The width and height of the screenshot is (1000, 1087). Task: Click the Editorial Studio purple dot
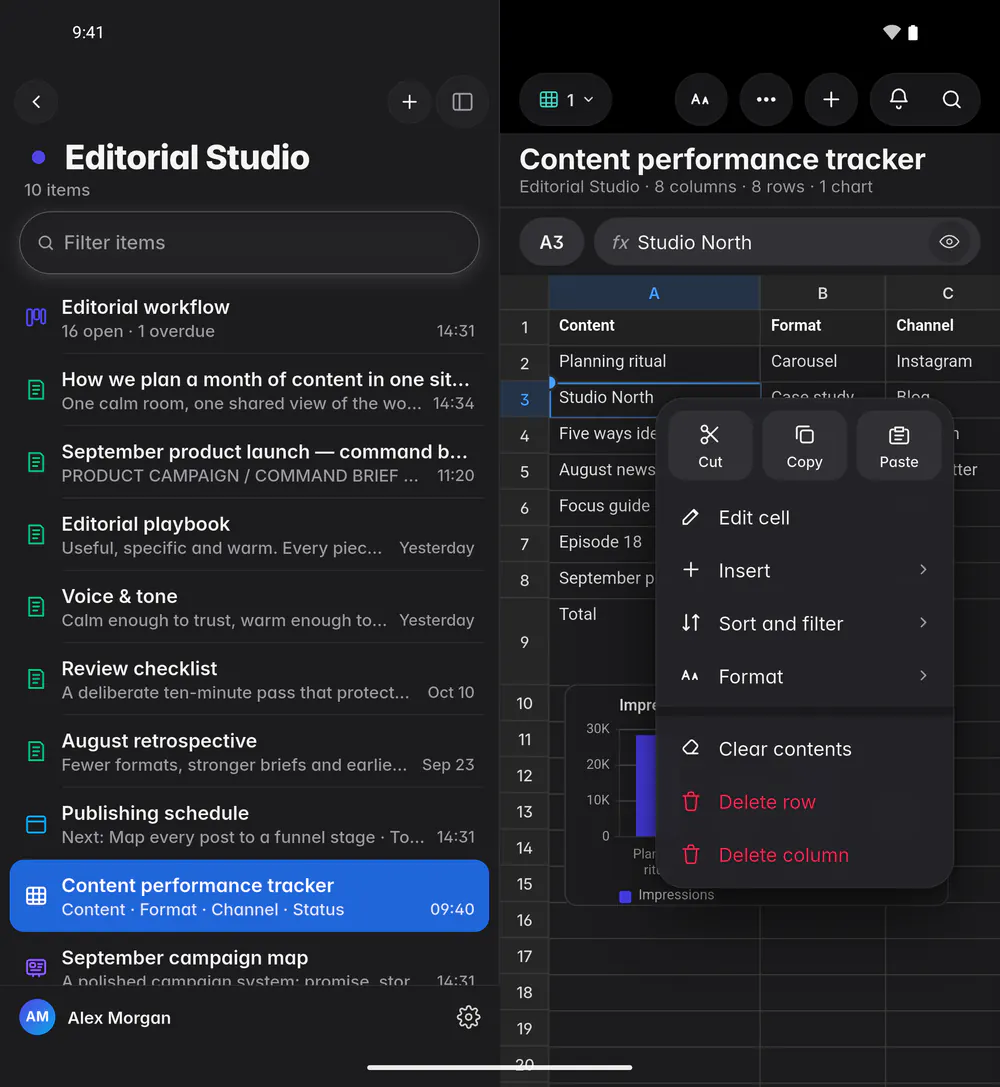(39, 157)
